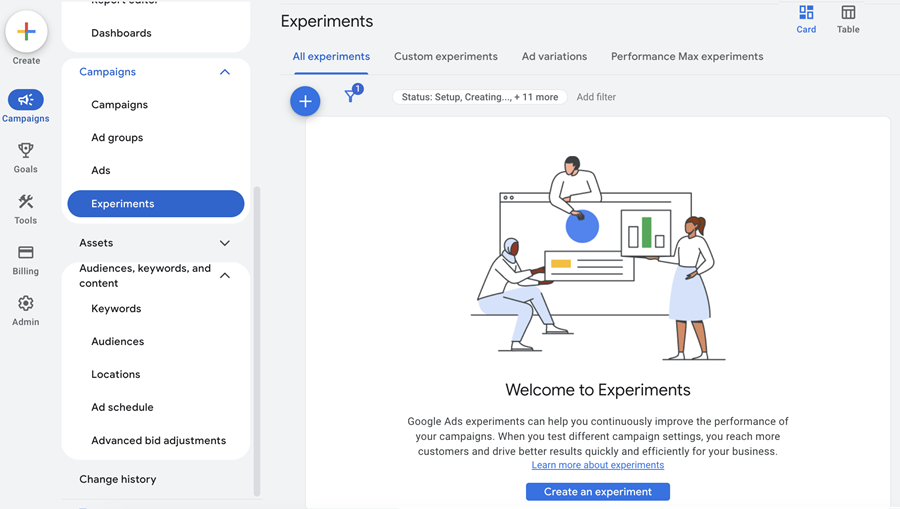Viewport: 900px width, 509px height.
Task: Switch to Table view icon
Action: [848, 13]
